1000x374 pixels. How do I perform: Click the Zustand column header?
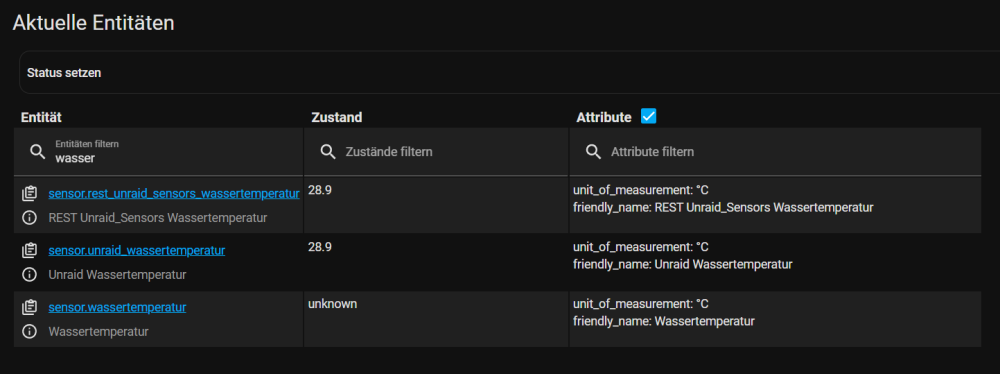pos(337,117)
